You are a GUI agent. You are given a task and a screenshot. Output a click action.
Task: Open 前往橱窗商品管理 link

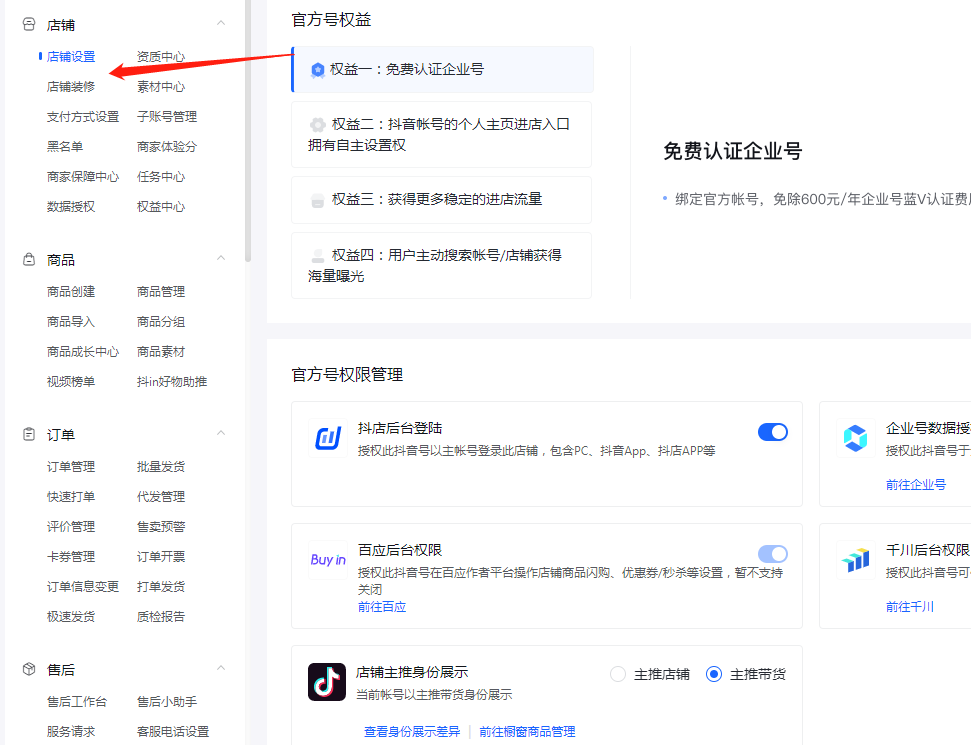527,731
